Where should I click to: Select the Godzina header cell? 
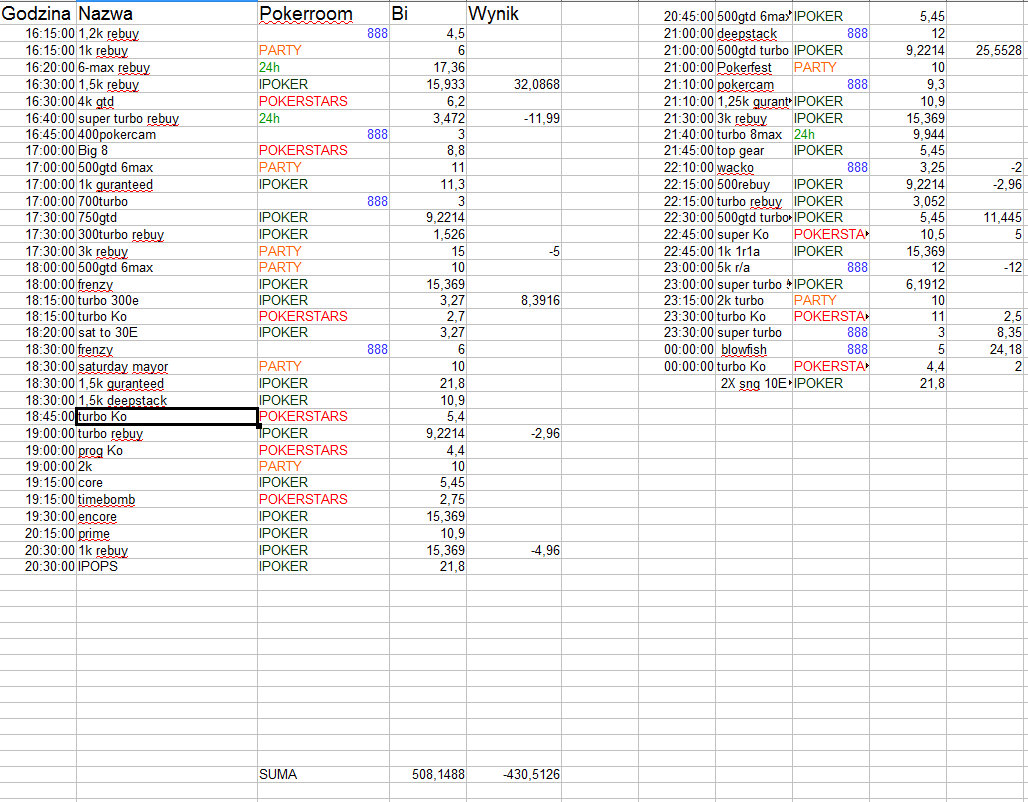(x=38, y=14)
